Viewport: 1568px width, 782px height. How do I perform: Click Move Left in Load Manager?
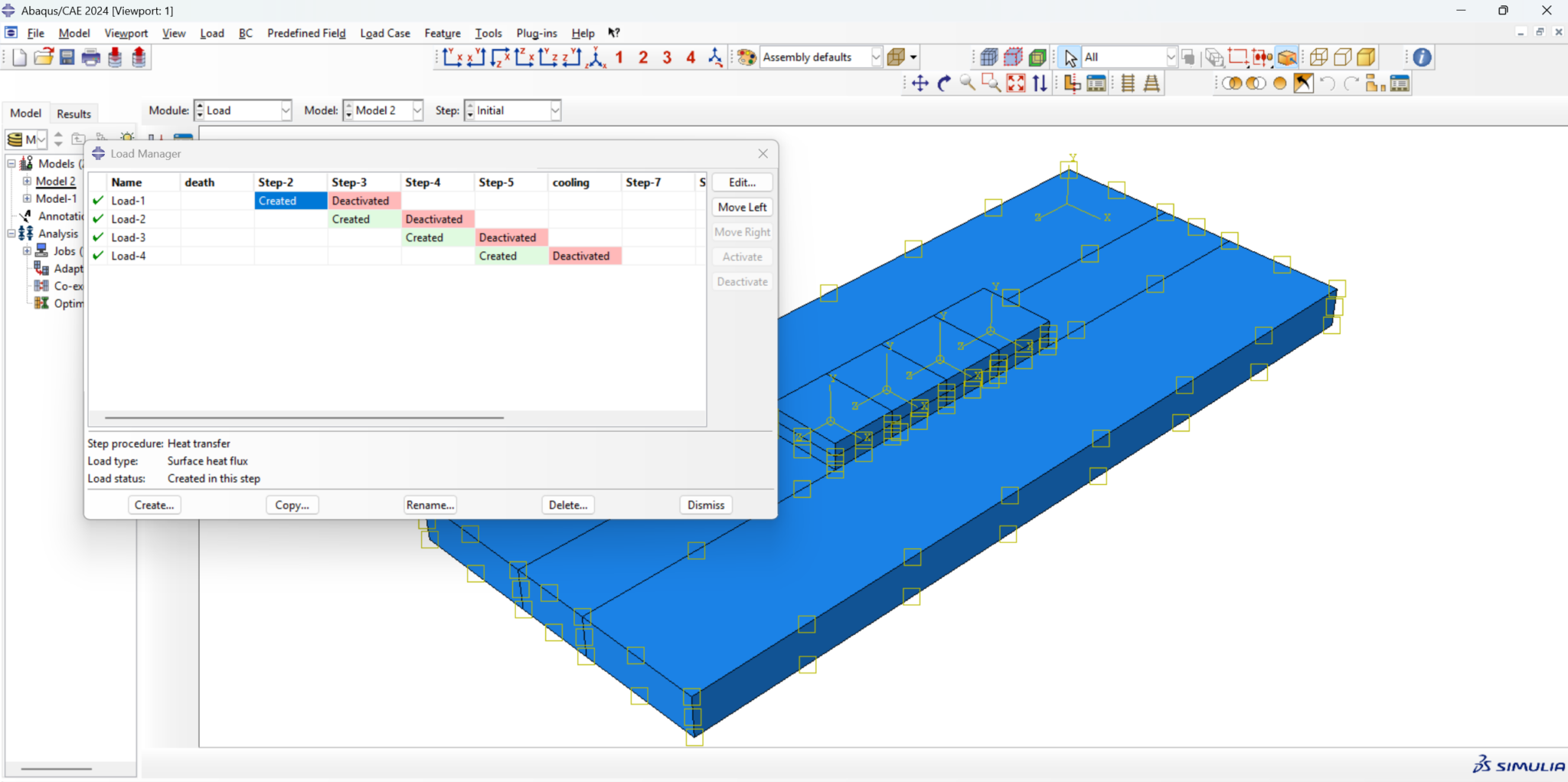[x=741, y=207]
